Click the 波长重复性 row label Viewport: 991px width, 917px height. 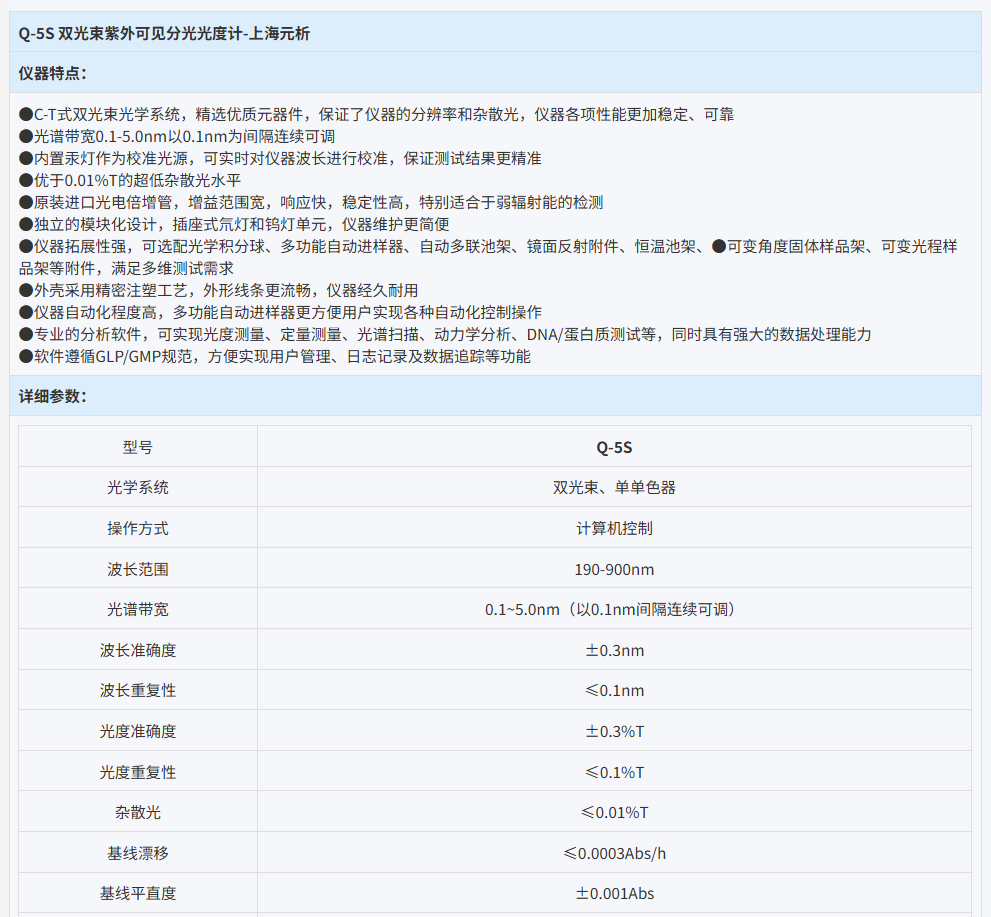(138, 691)
